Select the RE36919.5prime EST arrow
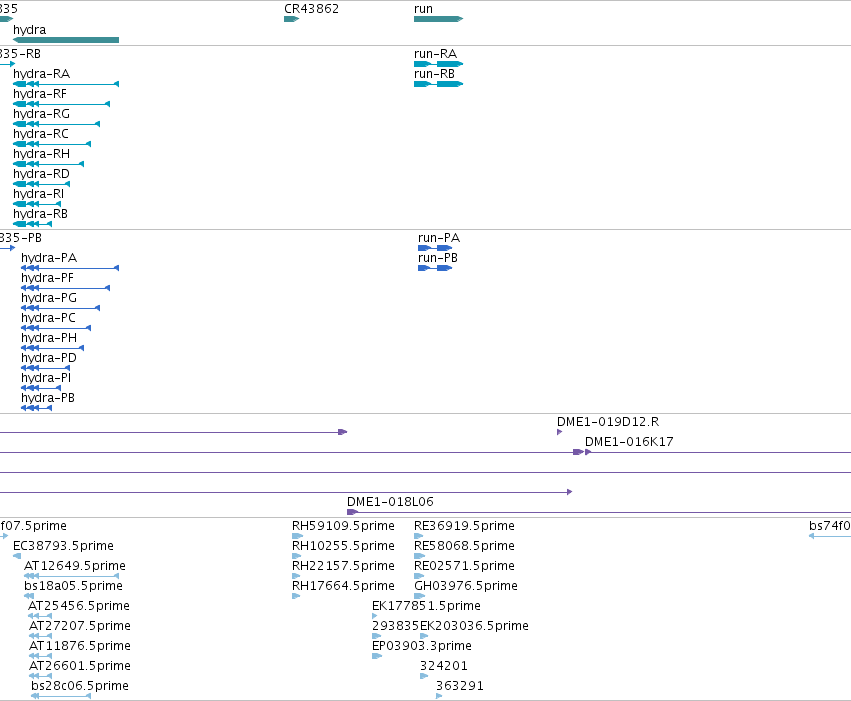The image size is (851, 701). [x=418, y=536]
